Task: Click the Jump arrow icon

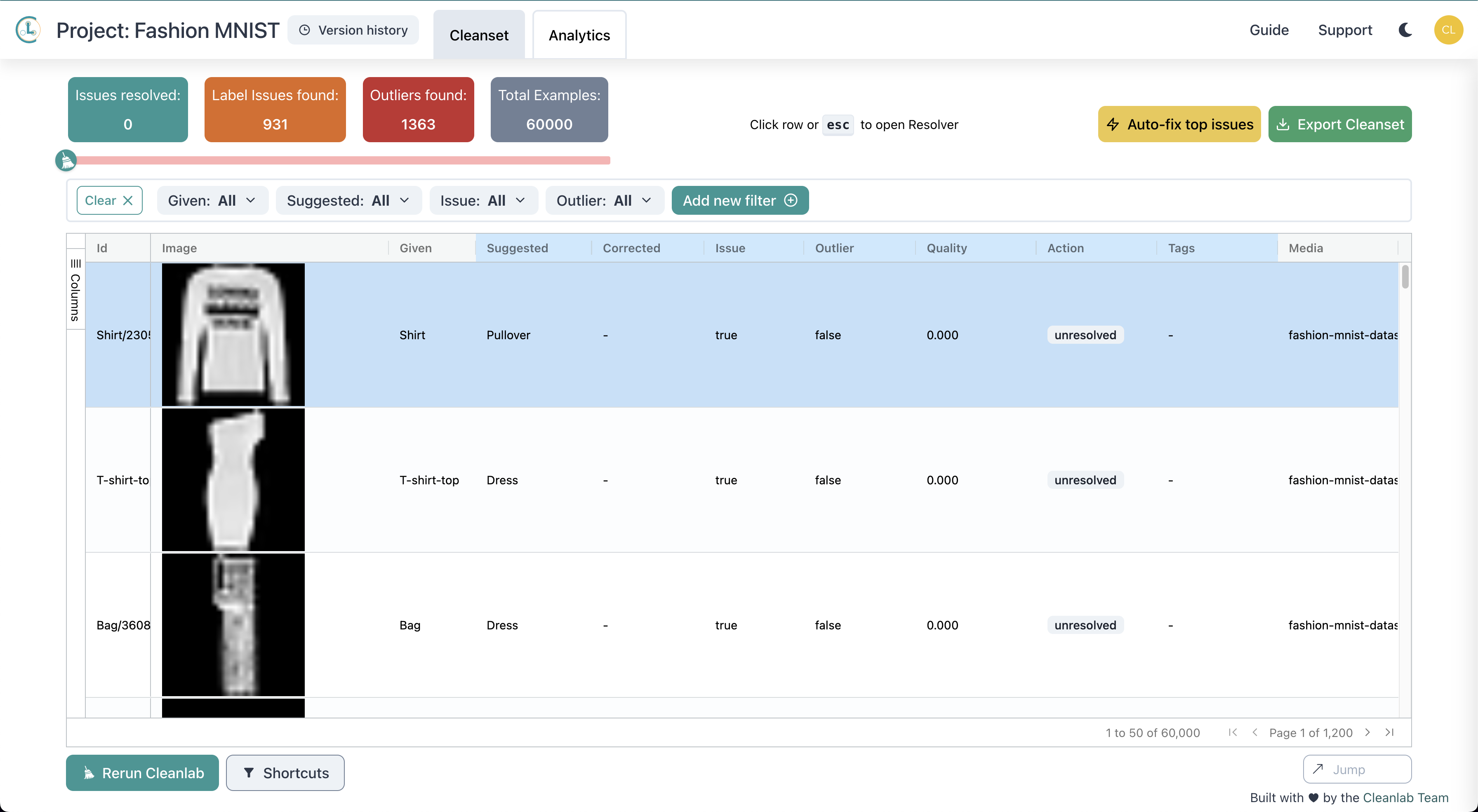Action: pos(1319,769)
